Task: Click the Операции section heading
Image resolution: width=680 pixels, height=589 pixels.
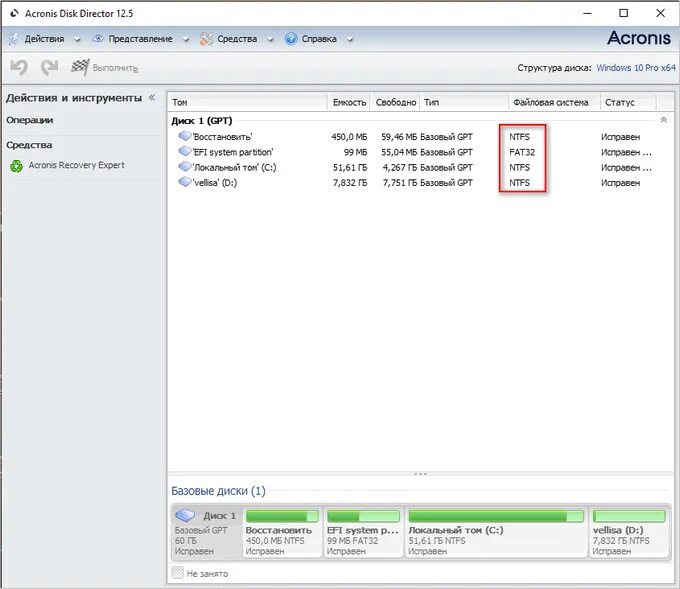Action: tap(29, 120)
